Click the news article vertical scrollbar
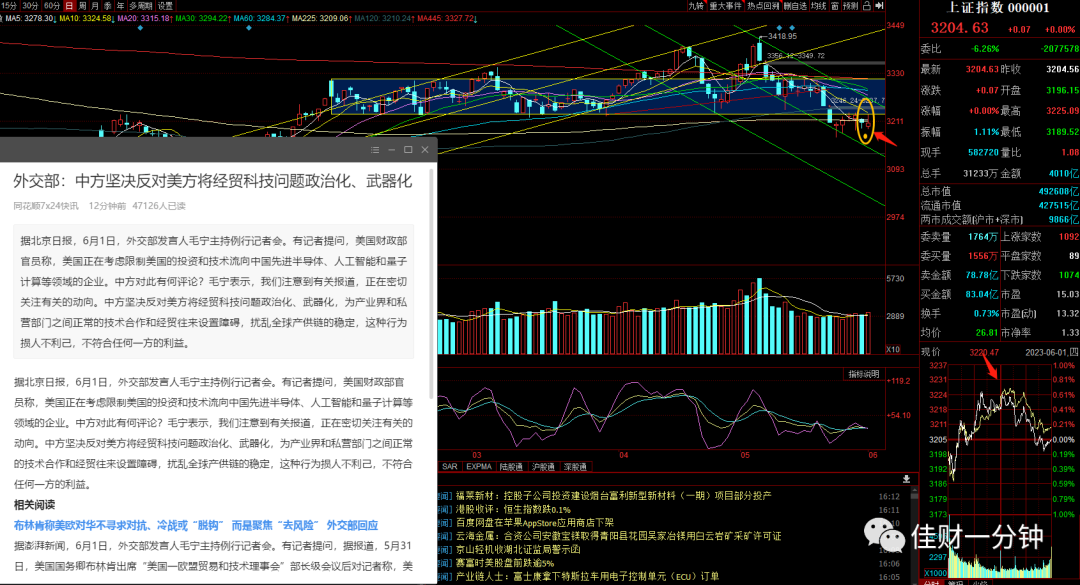 (432, 283)
